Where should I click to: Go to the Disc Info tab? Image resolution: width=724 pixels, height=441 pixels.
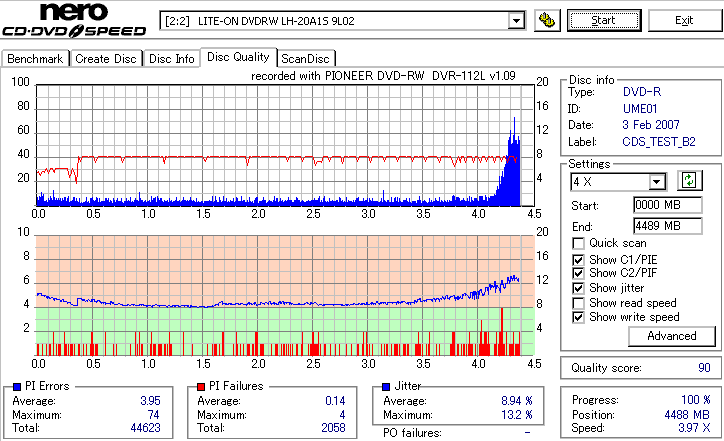click(x=172, y=59)
